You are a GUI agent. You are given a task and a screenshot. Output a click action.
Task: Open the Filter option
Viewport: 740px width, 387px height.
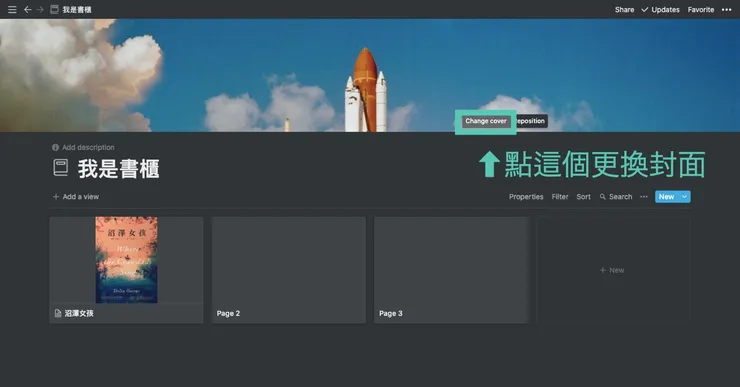[560, 197]
